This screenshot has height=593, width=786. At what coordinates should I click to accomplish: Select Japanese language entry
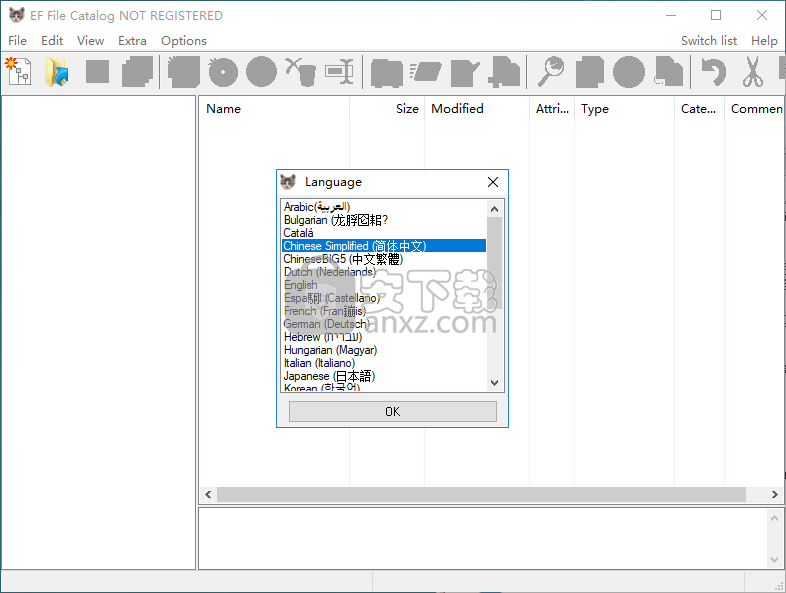coord(383,376)
